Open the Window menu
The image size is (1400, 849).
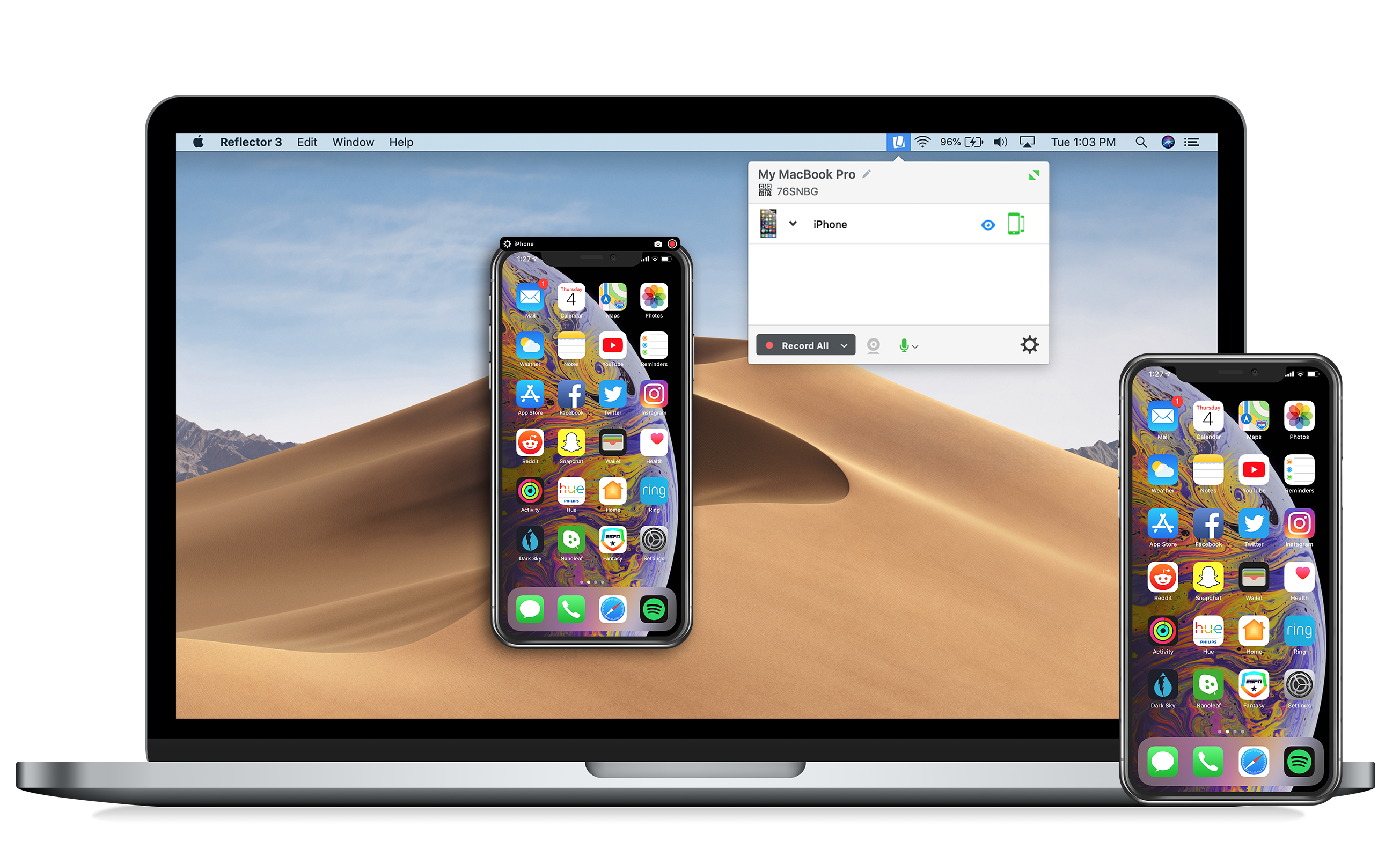(x=354, y=141)
